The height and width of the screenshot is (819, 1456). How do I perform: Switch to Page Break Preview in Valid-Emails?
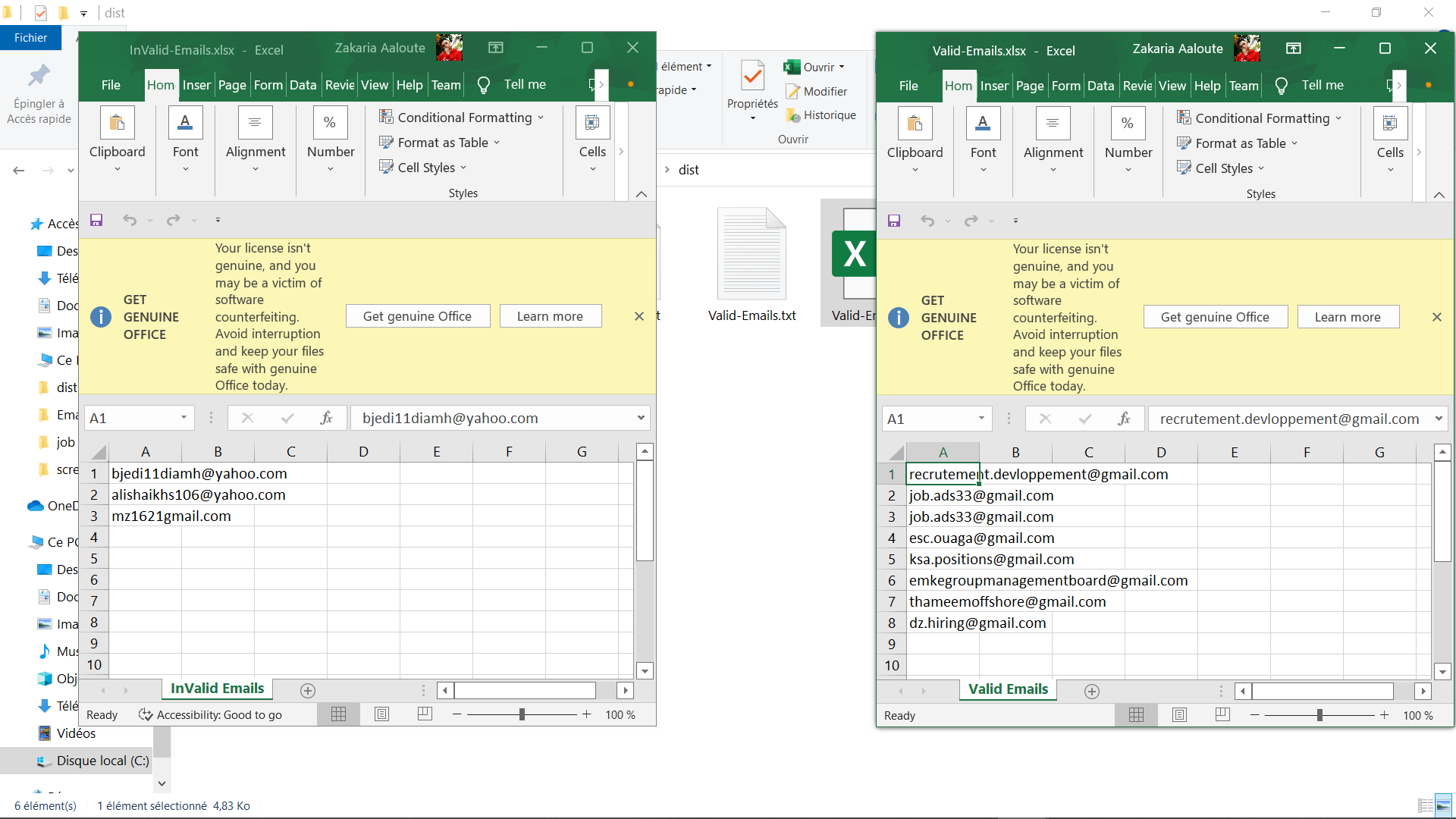pyautogui.click(x=1222, y=715)
